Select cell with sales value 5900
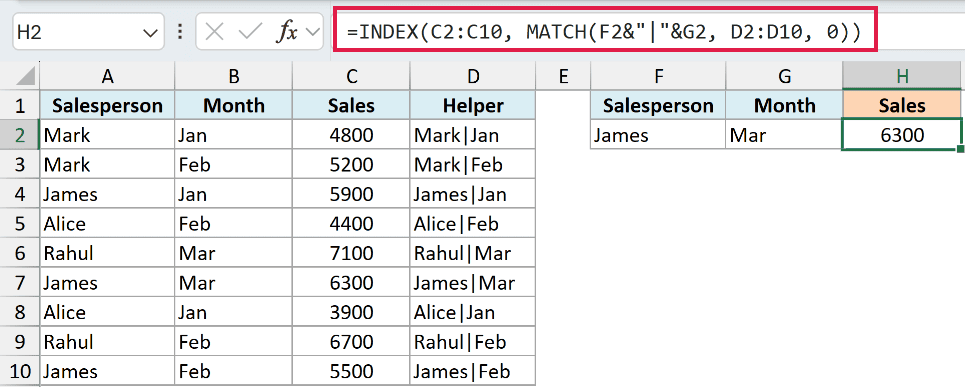Viewport: 965px width, 387px height. pyautogui.click(x=351, y=194)
